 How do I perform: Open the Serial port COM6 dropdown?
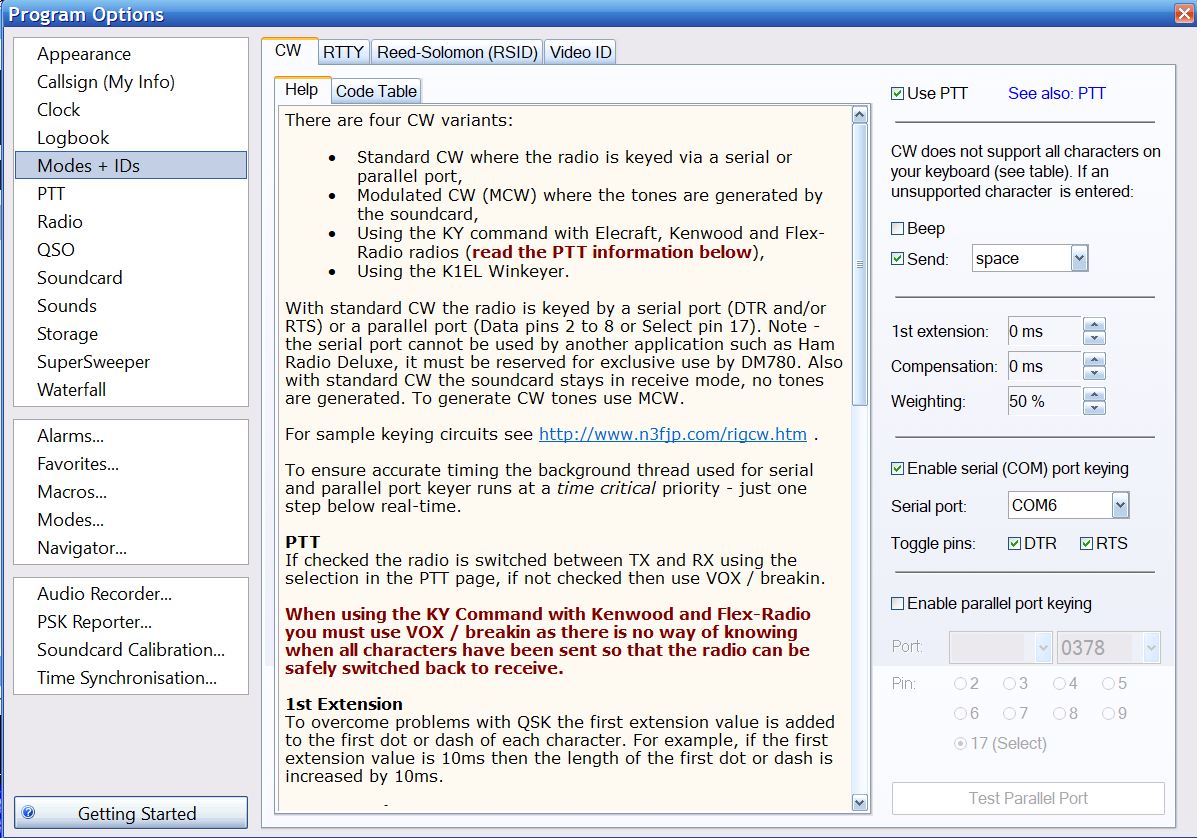pos(1120,504)
